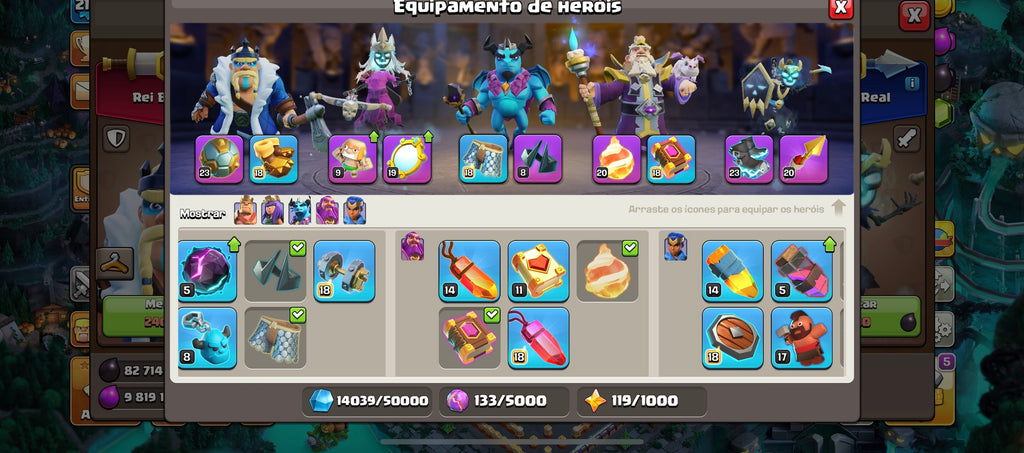Select the Giant Gauntlet equipment level 18
Screen dimensions: 1024x453
pos(274,159)
